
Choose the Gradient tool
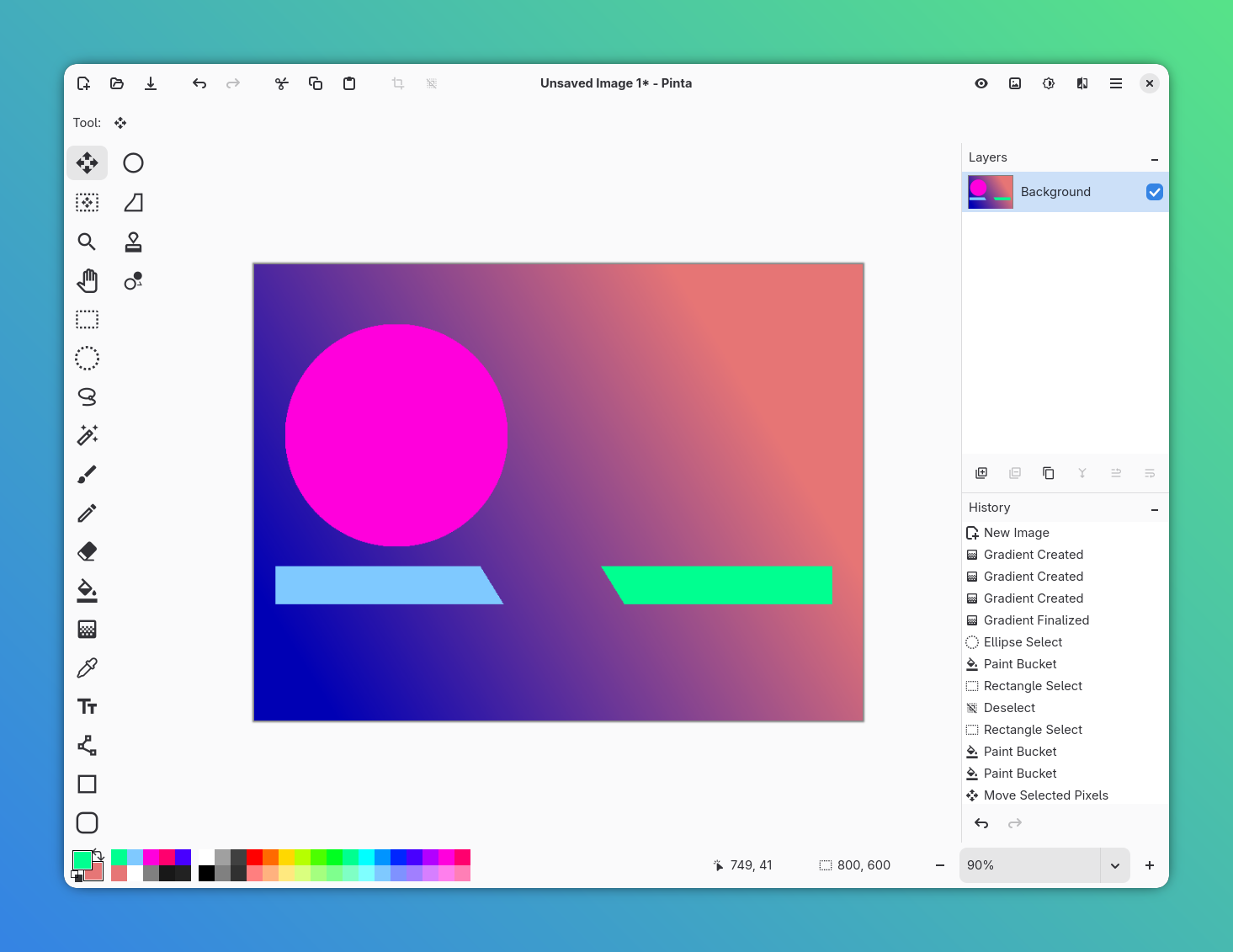(87, 630)
